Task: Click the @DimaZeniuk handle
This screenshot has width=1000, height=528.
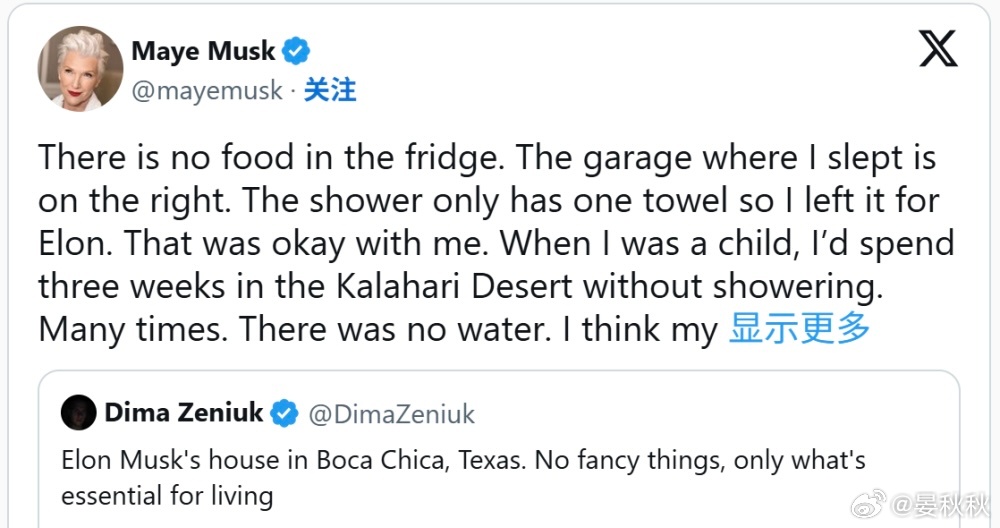Action: [392, 413]
